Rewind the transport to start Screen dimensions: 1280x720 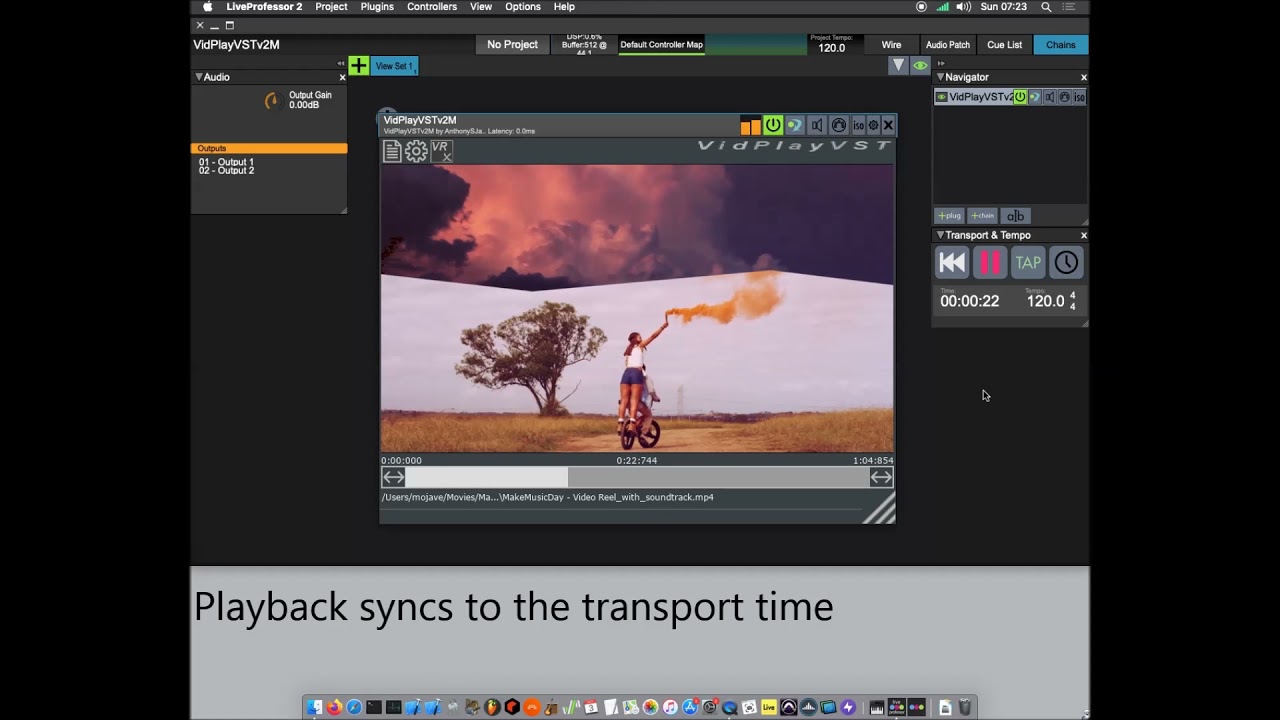pos(952,262)
